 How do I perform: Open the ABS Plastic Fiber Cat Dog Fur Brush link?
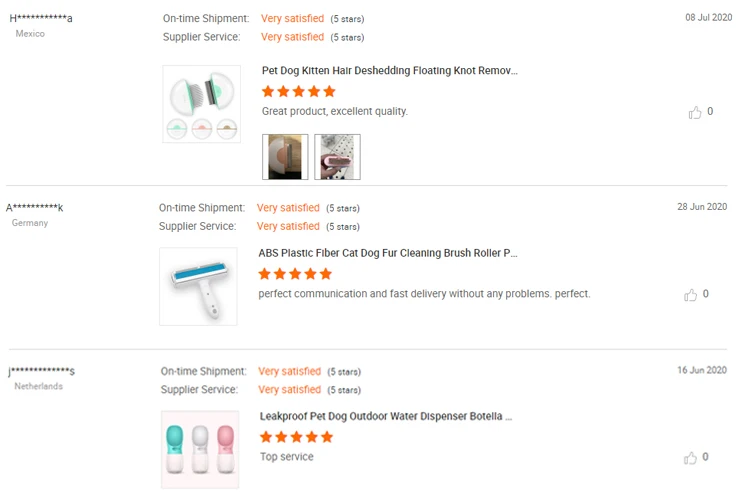pos(388,253)
